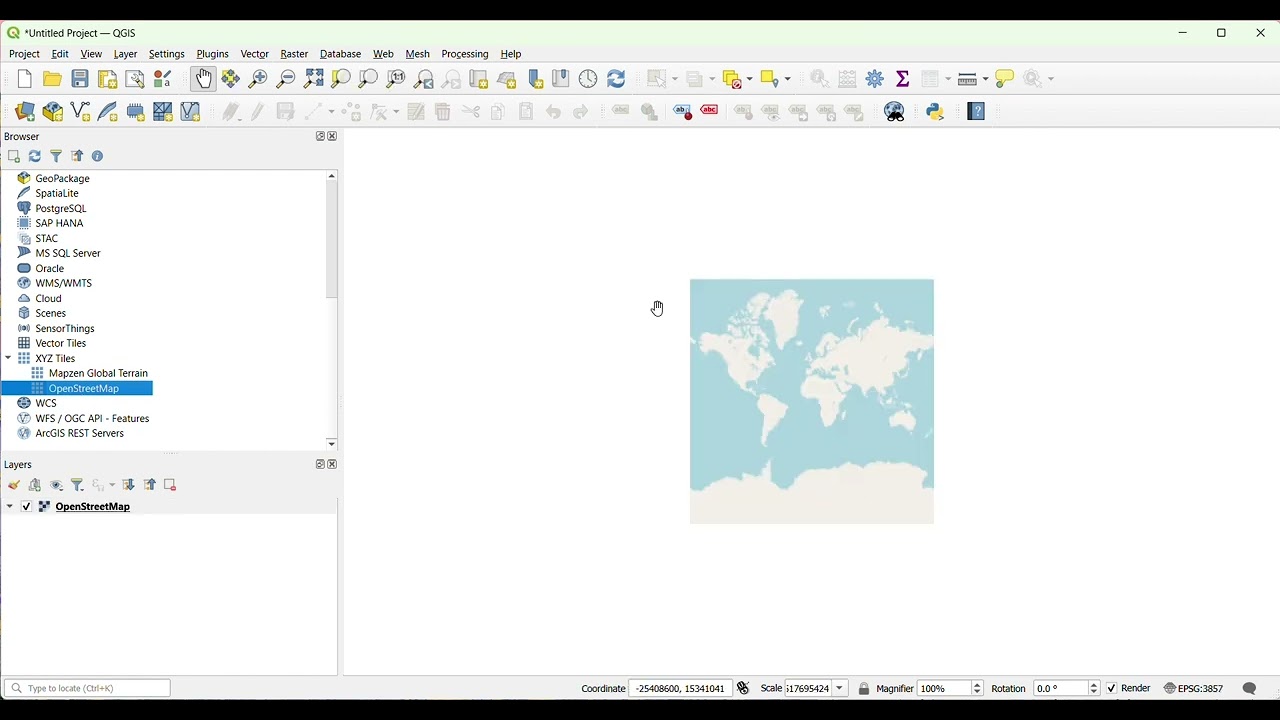1280x720 pixels.
Task: Open a project using the folder icon
Action: (x=52, y=79)
